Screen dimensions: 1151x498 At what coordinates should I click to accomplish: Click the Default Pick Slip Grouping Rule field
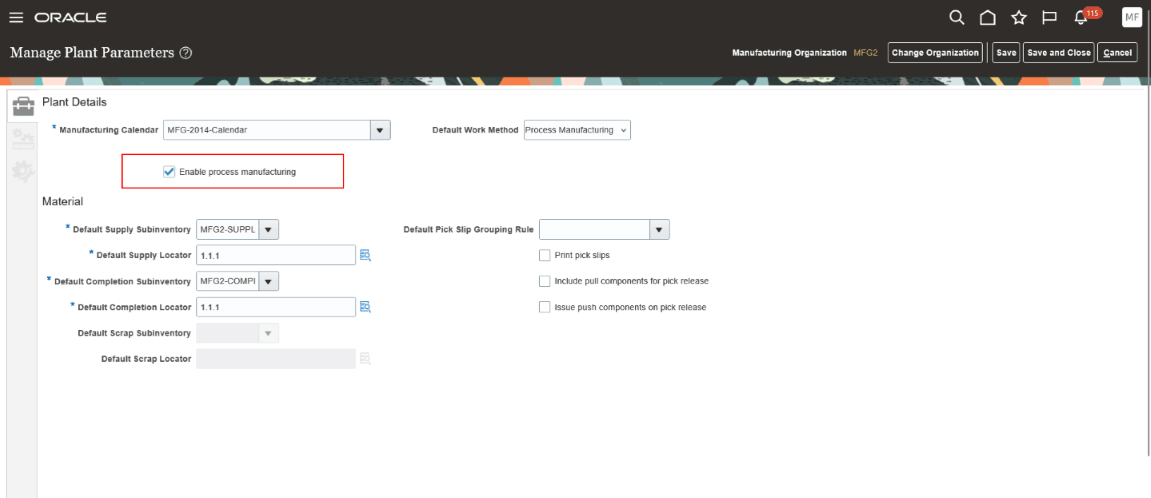point(595,230)
